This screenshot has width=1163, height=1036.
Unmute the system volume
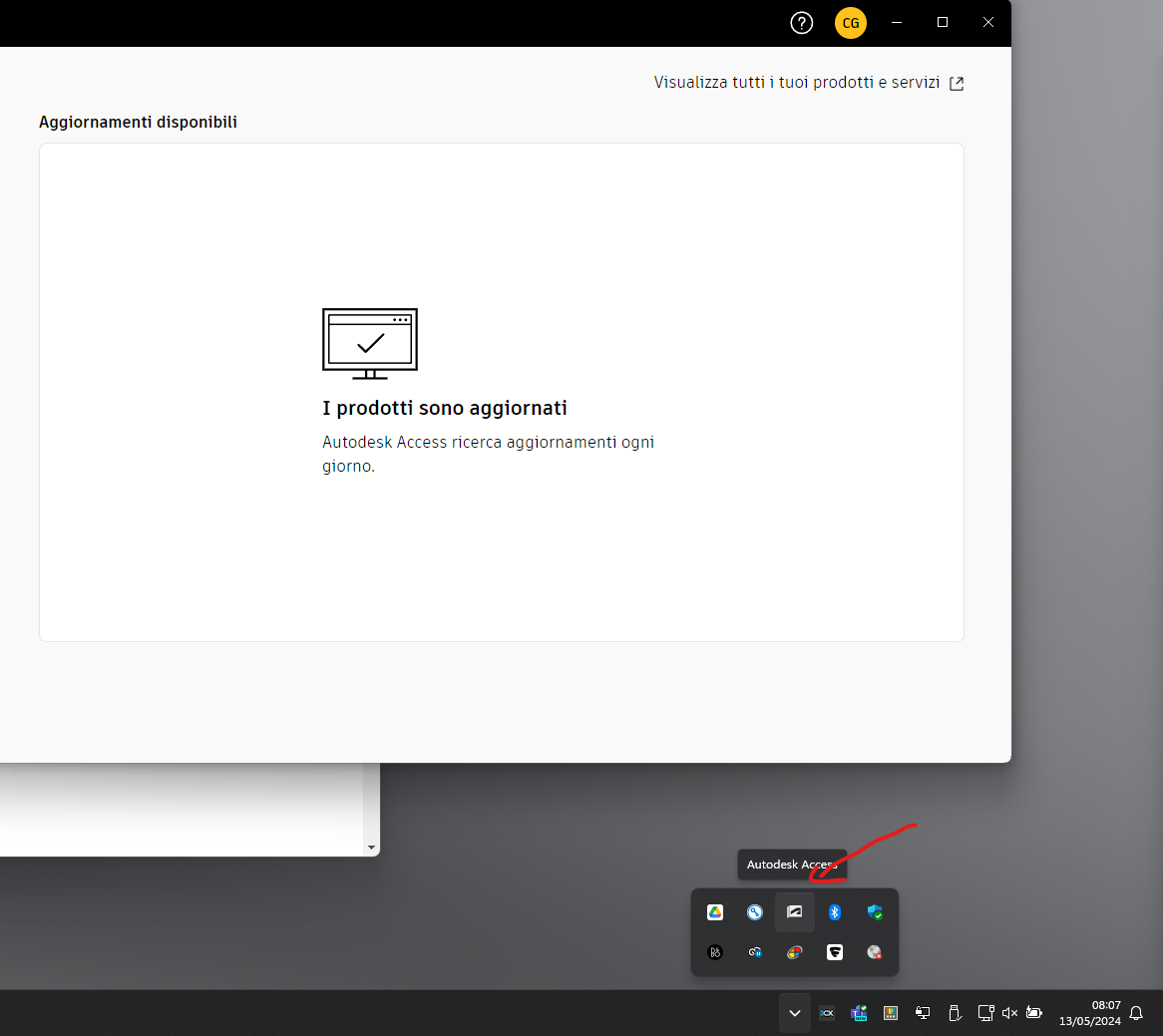click(x=1009, y=1012)
